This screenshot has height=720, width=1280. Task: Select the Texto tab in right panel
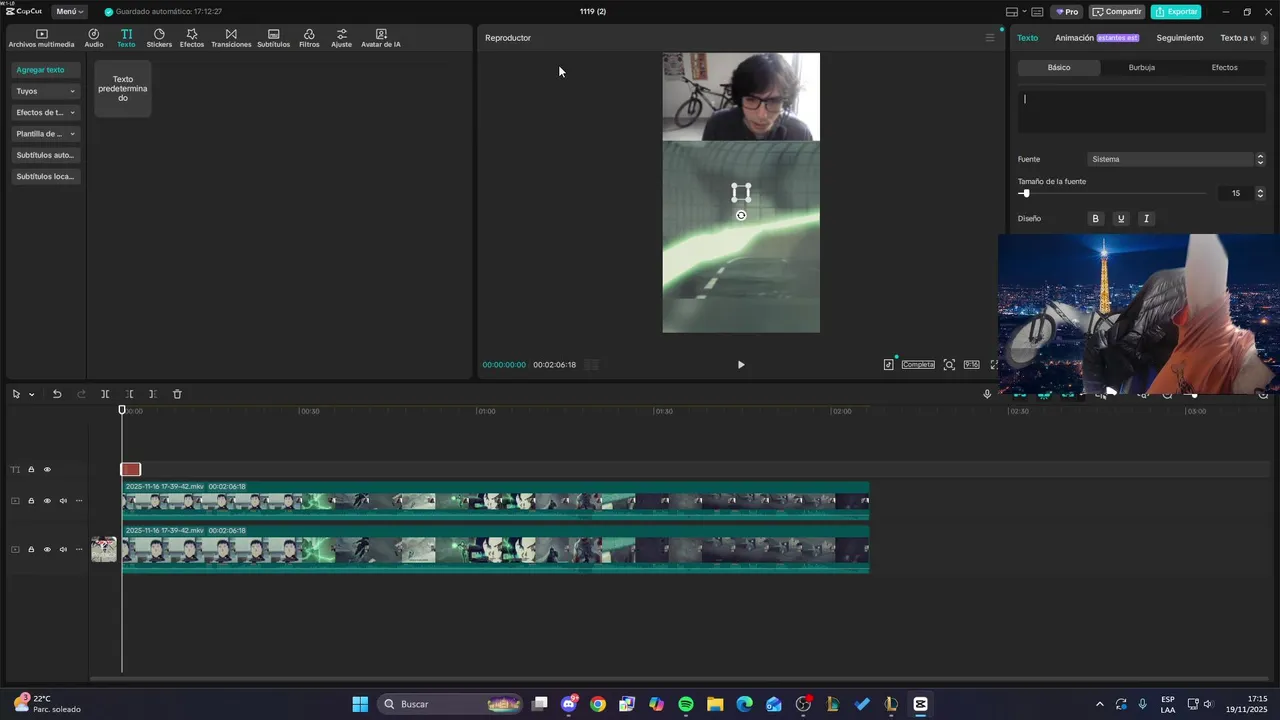(x=1028, y=38)
